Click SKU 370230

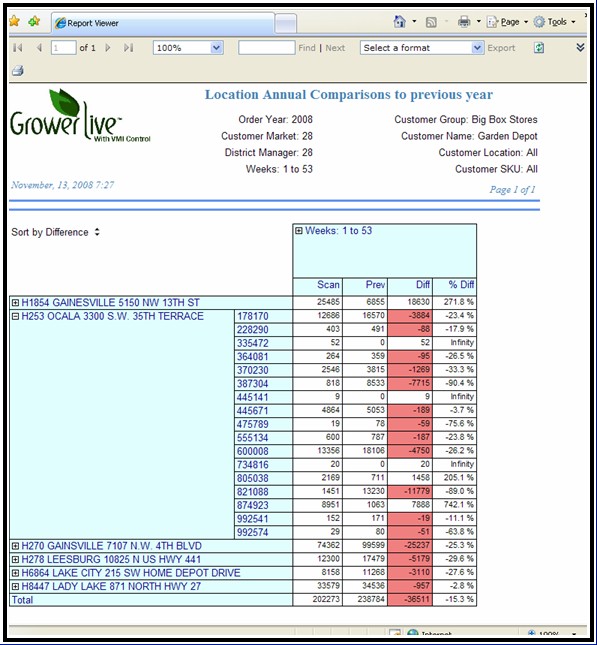click(x=253, y=370)
